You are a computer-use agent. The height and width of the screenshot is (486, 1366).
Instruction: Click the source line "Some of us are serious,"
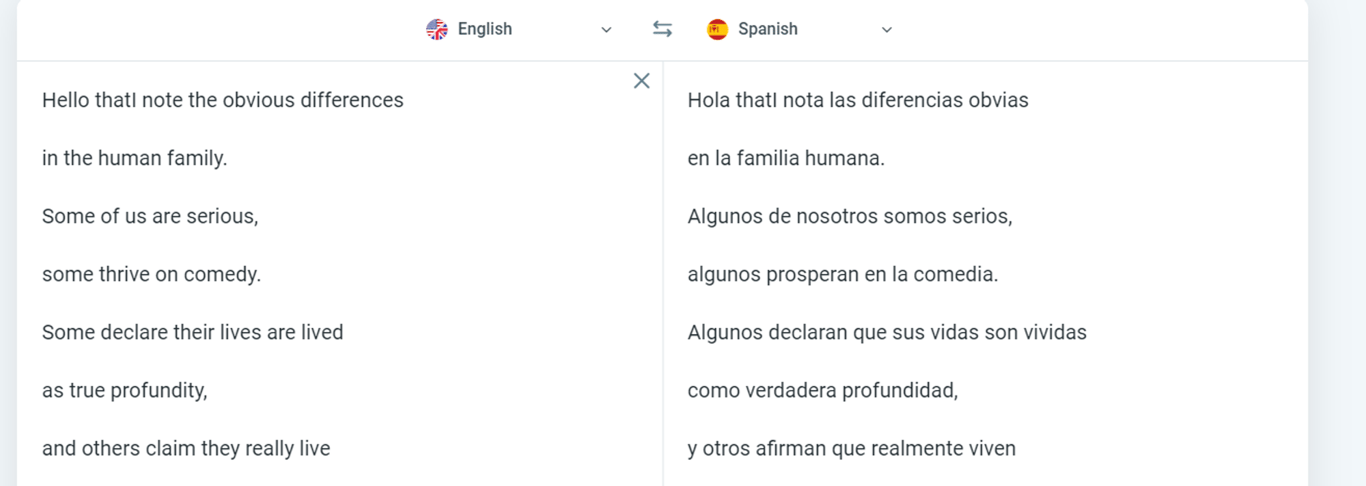click(x=150, y=216)
